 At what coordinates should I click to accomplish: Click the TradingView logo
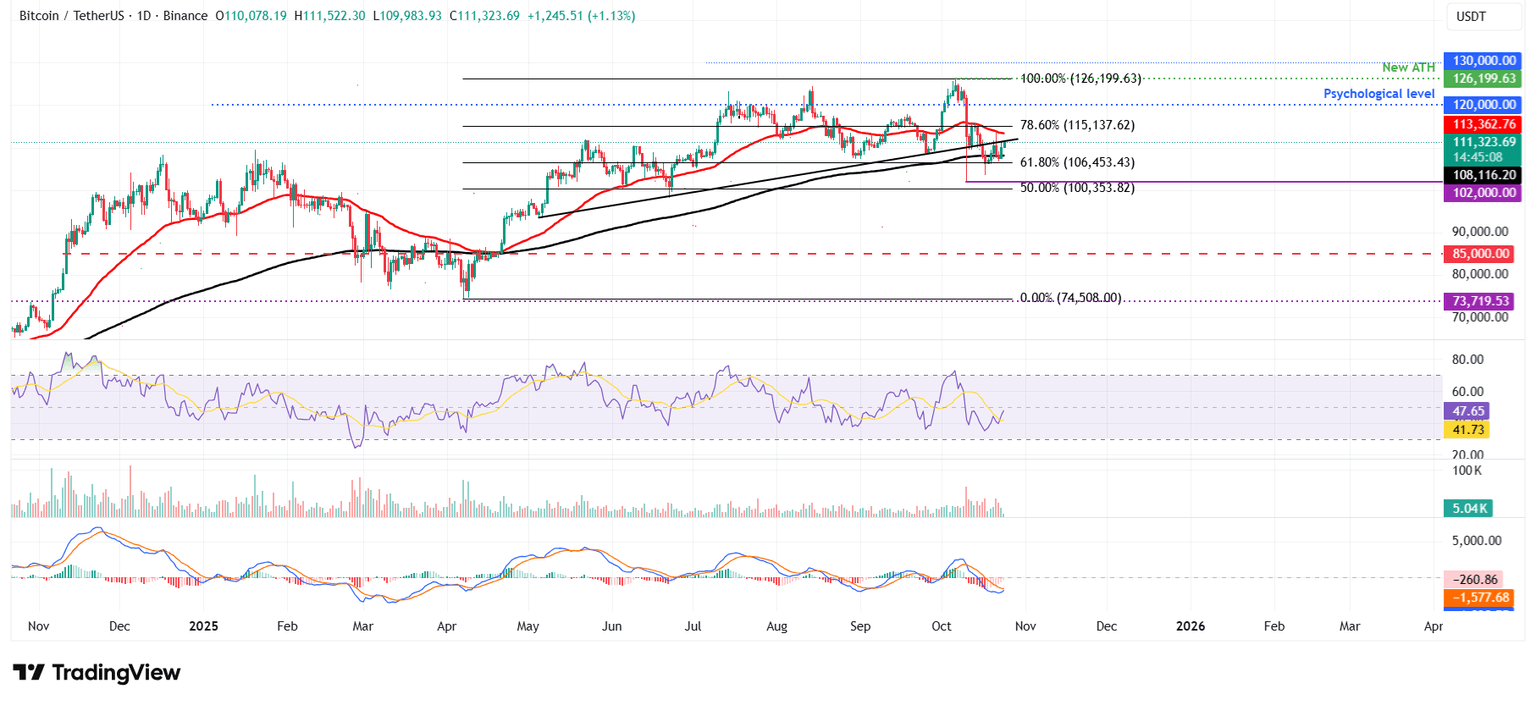94,674
